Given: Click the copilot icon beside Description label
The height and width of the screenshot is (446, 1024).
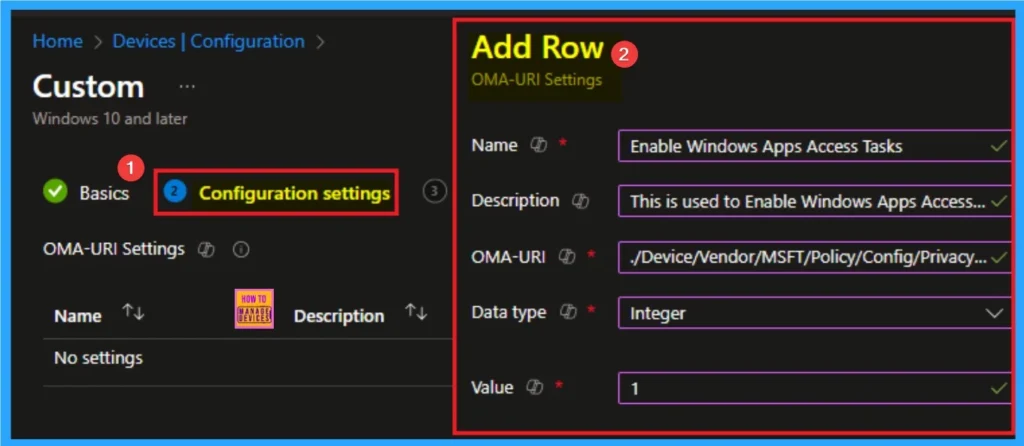Looking at the screenshot, I should tap(580, 201).
